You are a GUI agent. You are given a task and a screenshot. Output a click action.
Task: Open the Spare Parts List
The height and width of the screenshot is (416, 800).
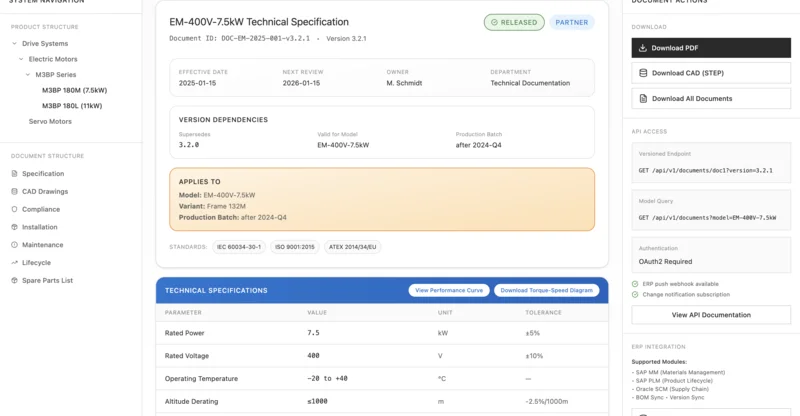47,281
